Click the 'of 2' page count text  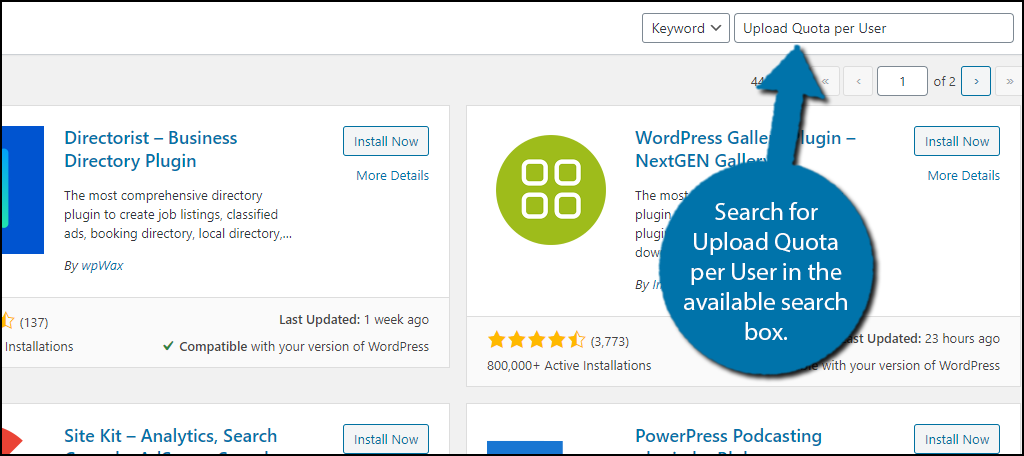944,81
